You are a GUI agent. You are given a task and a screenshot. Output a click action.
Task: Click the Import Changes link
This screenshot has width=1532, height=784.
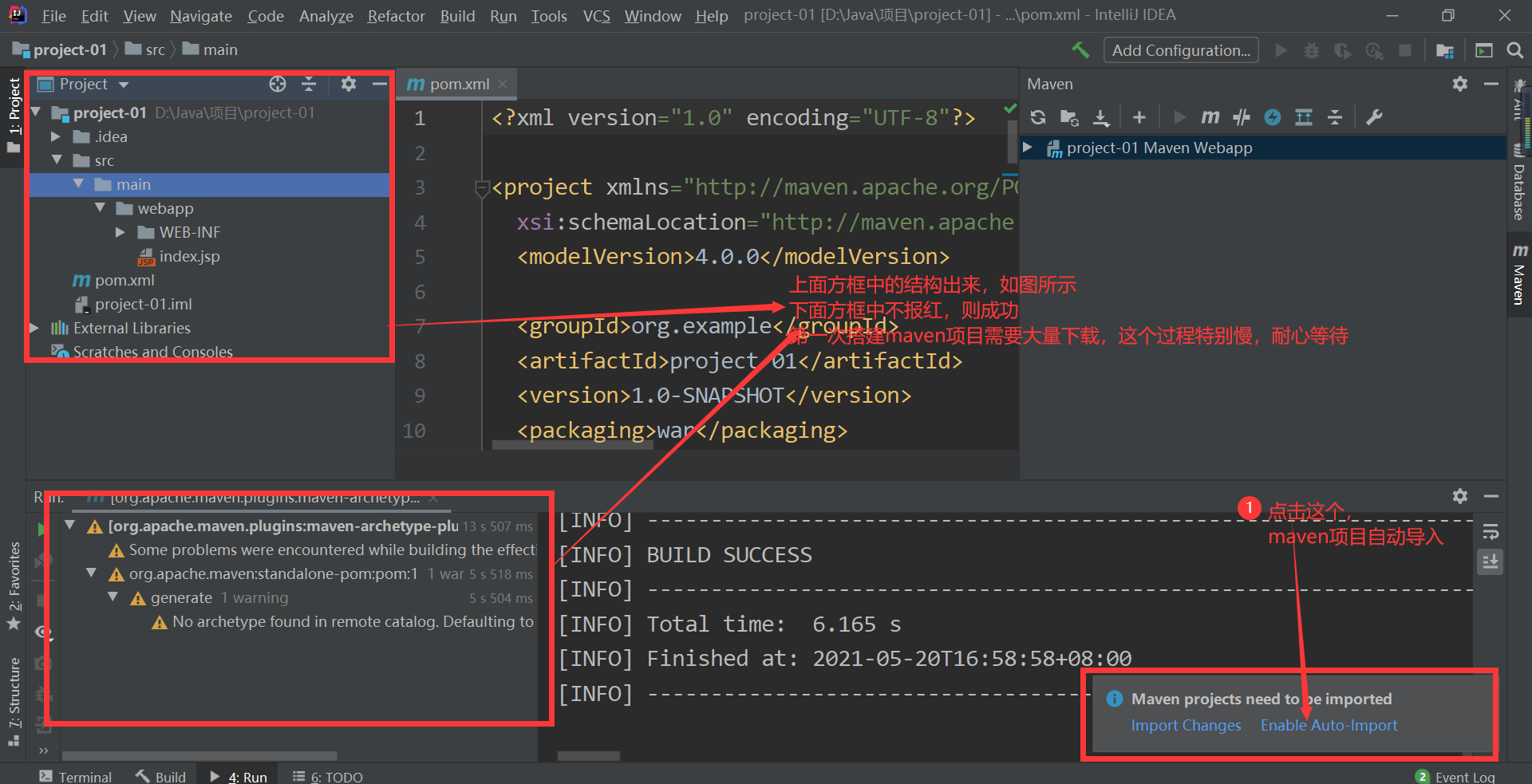pos(1186,725)
